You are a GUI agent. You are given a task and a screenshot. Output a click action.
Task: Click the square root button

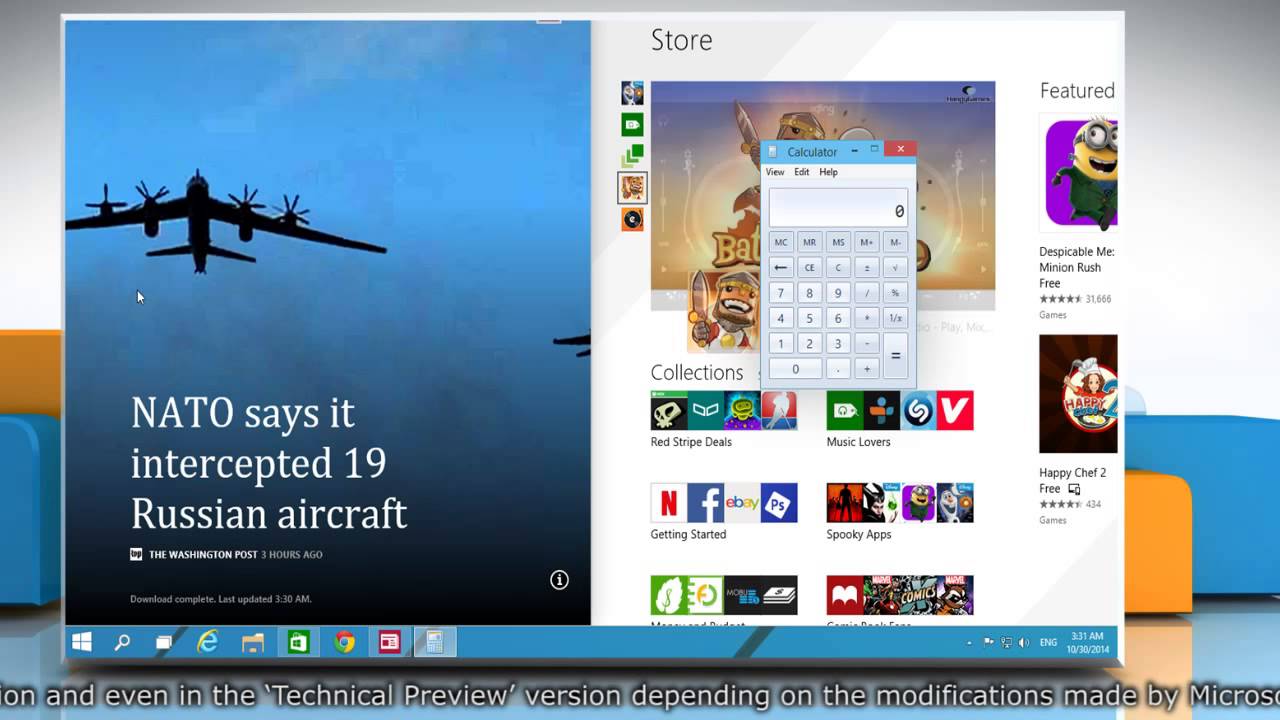pyautogui.click(x=895, y=267)
